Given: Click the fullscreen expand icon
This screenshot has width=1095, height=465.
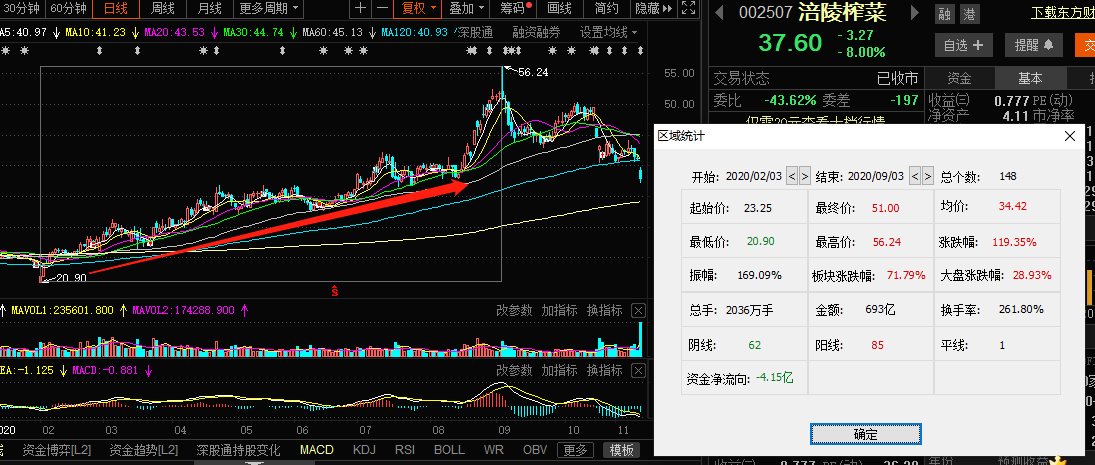Looking at the screenshot, I should point(686,9).
